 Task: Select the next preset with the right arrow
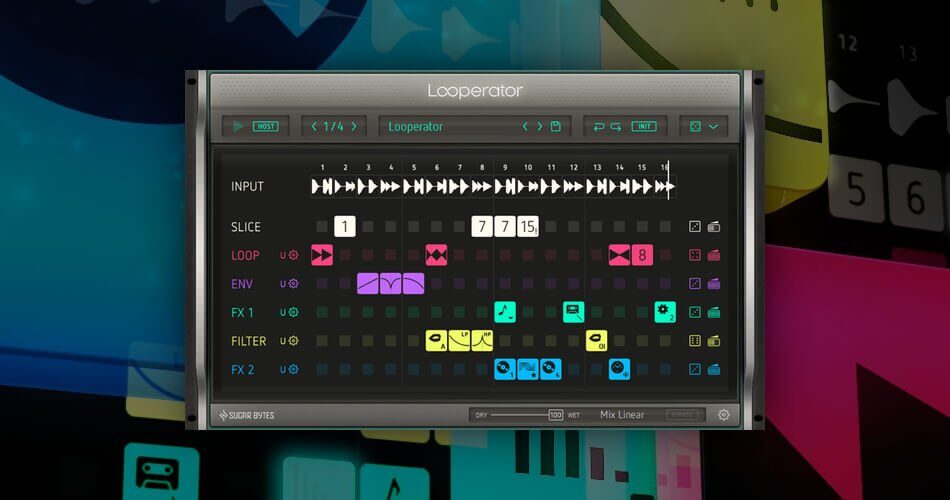540,127
